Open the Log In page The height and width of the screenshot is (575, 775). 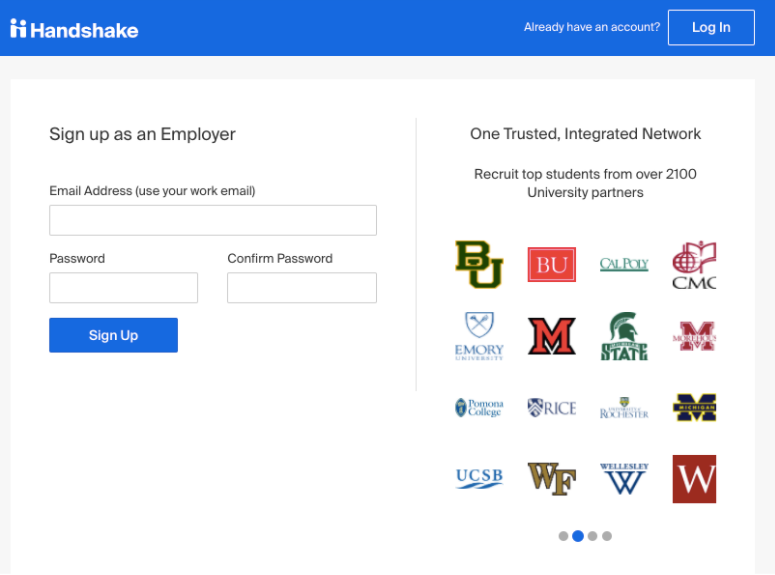tap(711, 28)
